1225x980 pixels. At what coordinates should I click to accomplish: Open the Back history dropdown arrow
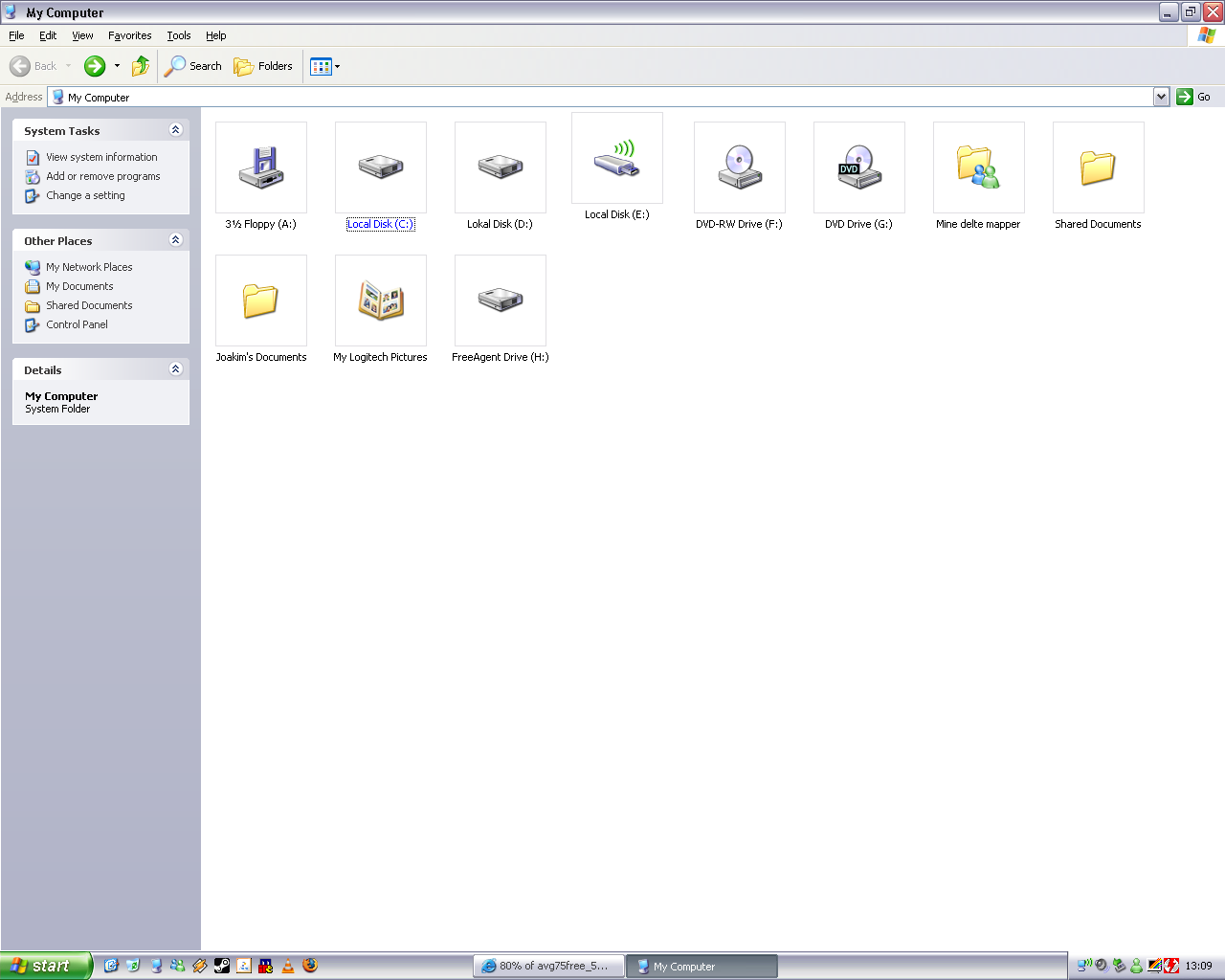(68, 66)
